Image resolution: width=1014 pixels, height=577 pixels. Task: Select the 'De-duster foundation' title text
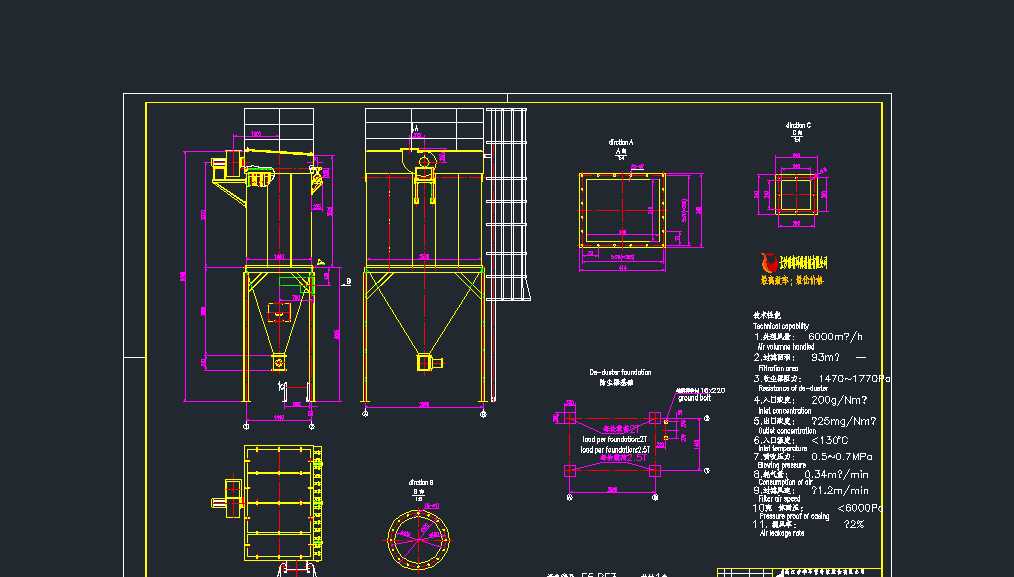[620, 373]
